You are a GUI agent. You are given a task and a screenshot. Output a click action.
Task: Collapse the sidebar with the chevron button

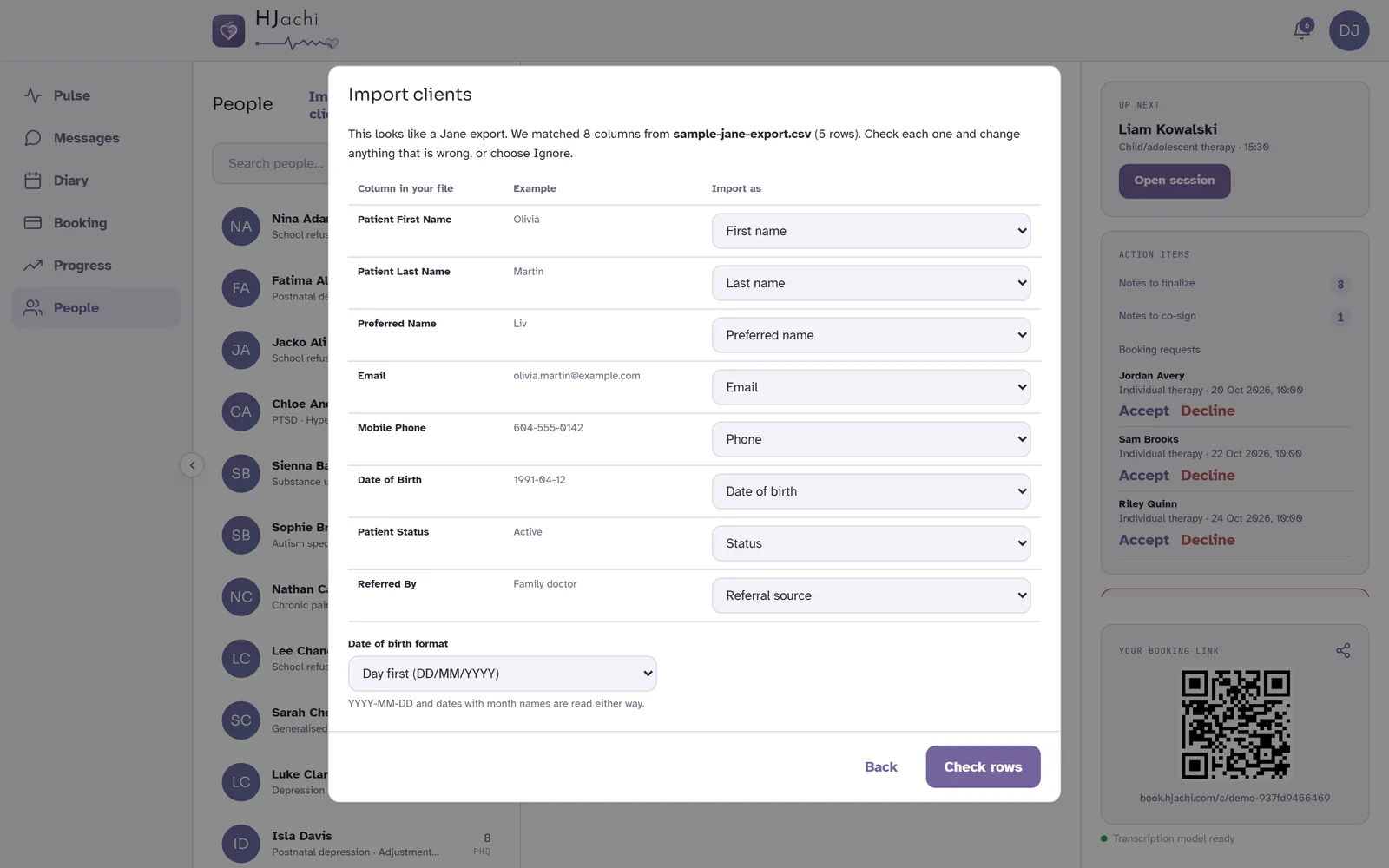point(193,465)
